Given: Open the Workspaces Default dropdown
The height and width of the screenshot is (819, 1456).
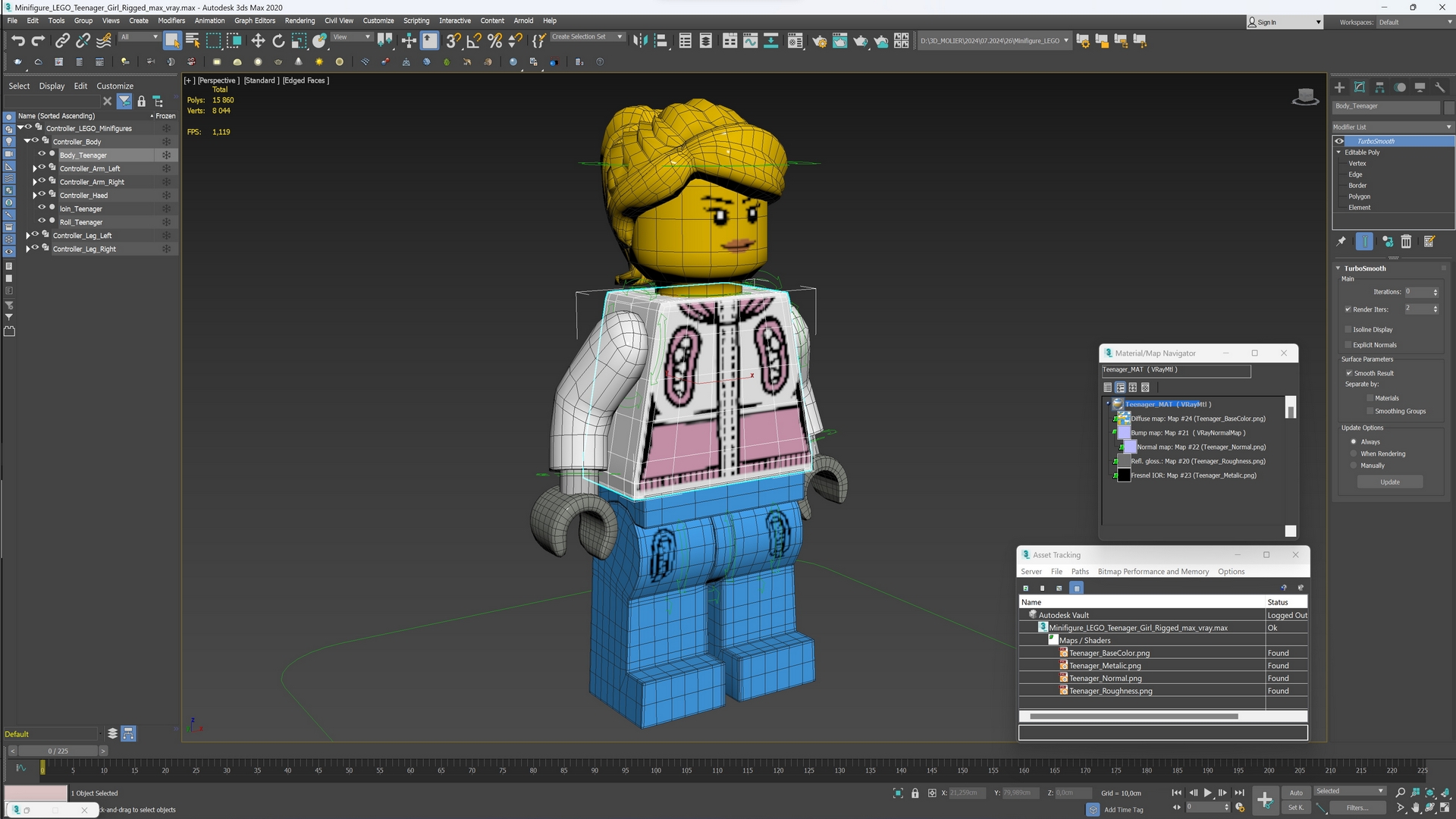Looking at the screenshot, I should pos(1415,22).
